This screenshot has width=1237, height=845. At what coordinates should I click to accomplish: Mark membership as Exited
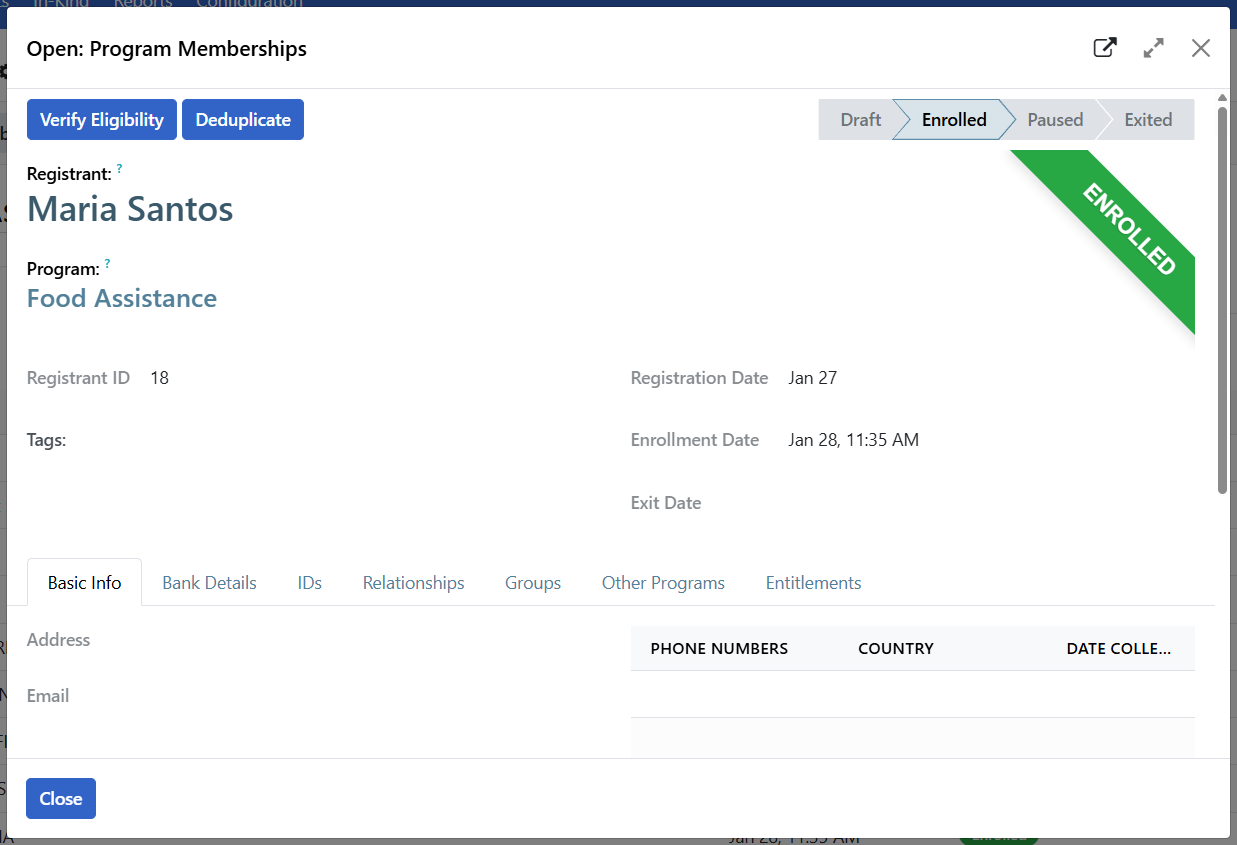coord(1147,120)
